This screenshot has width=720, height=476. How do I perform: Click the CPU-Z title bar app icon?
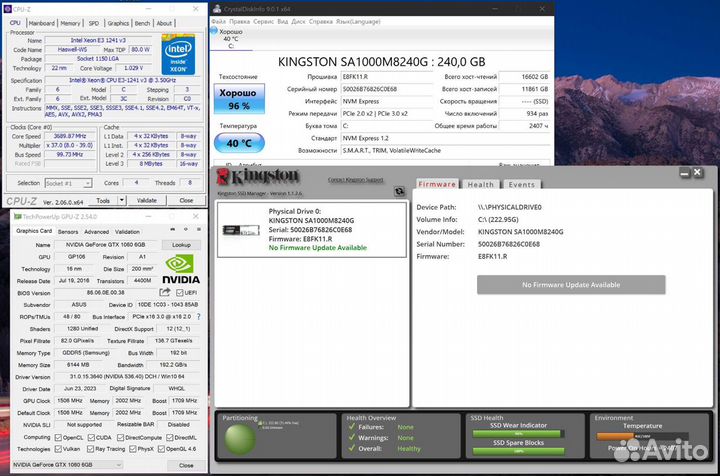point(7,9)
